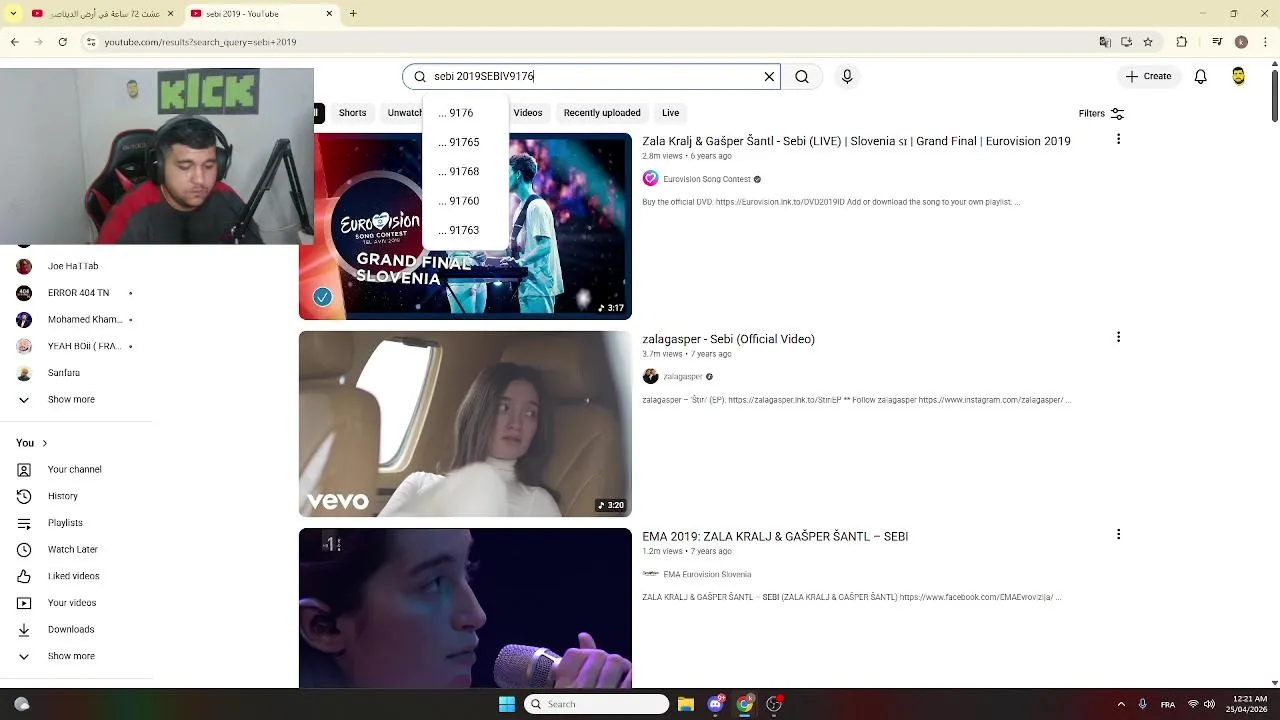This screenshot has height=720, width=1280.
Task: Pick the suggestion ending in 91763
Action: point(465,230)
